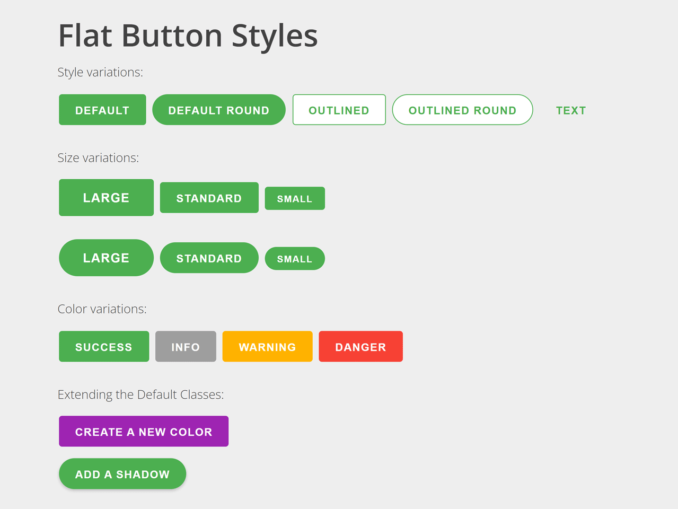Click the Flat Button Styles heading
This screenshot has height=509, width=678.
[x=188, y=35]
